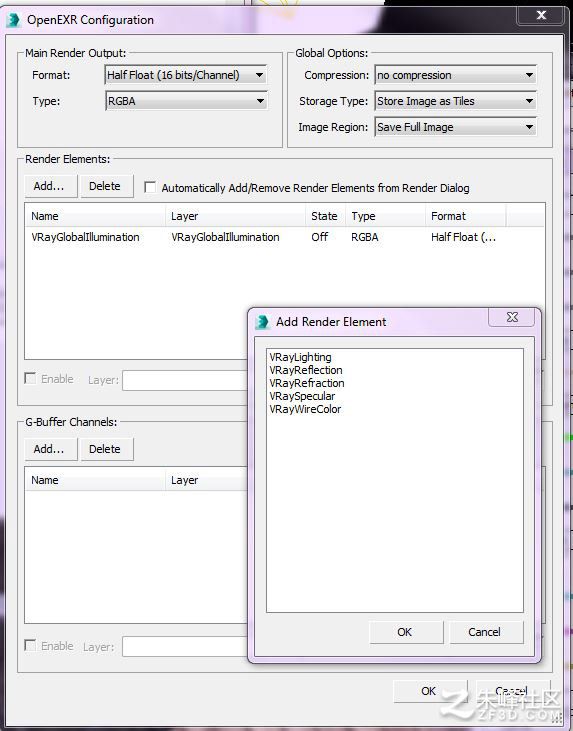573x731 pixels.
Task: Click Add... button in Render Elements
Action: [x=50, y=186]
